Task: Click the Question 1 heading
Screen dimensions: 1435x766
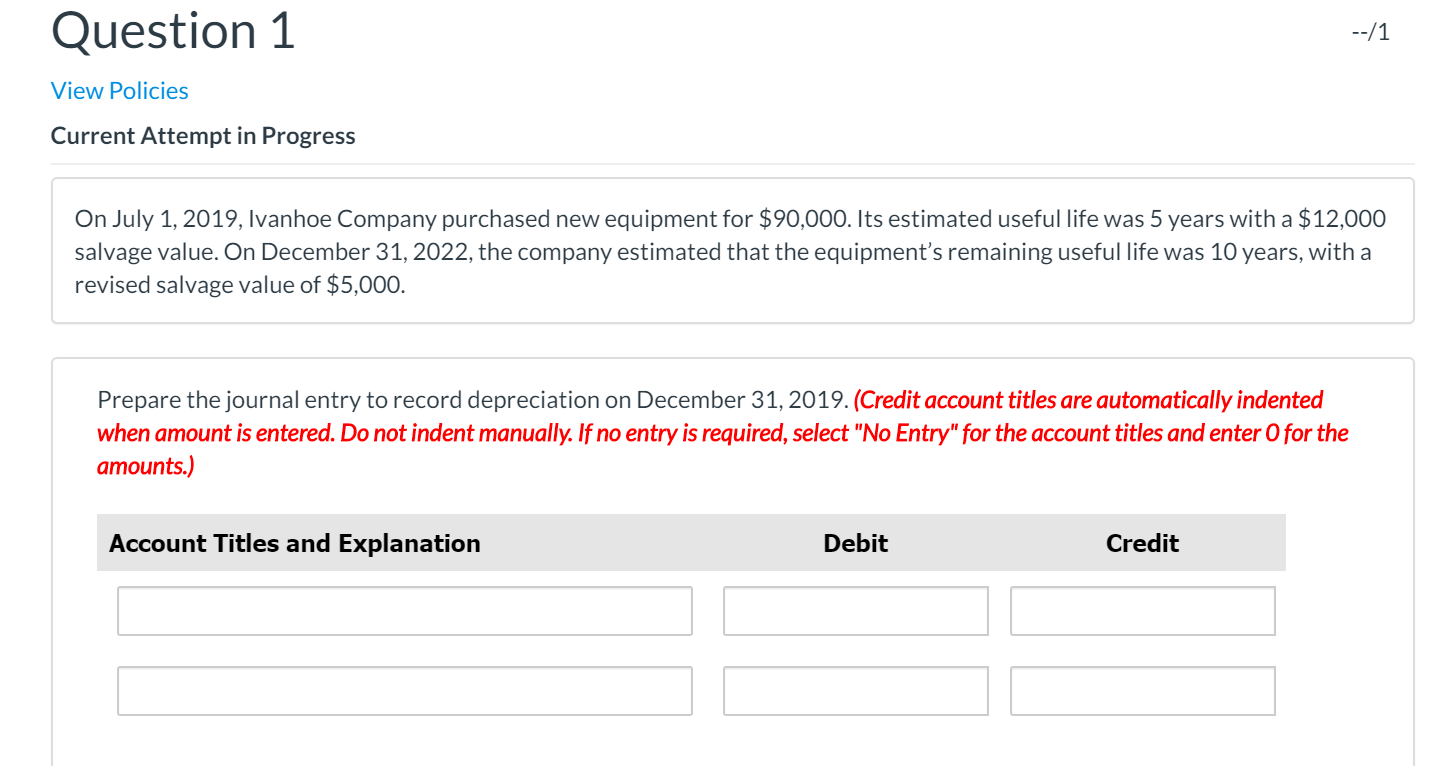Action: click(x=172, y=31)
